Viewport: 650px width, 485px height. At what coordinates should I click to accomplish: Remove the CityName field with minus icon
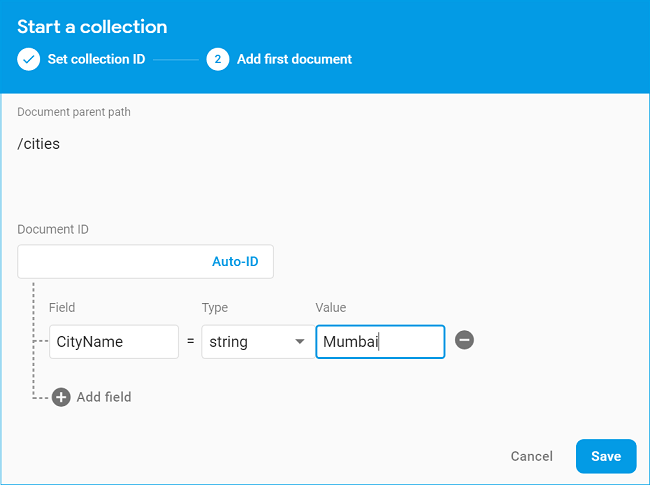464,340
